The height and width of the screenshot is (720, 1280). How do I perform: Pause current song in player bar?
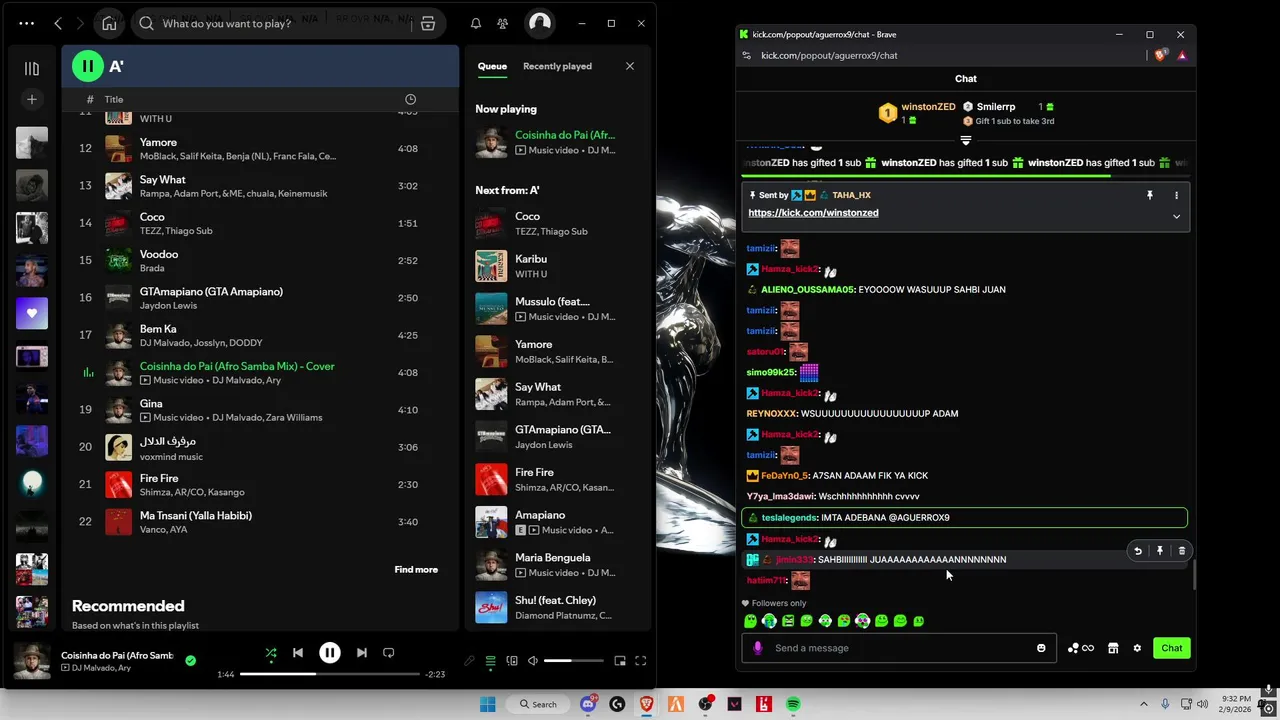[x=330, y=653]
